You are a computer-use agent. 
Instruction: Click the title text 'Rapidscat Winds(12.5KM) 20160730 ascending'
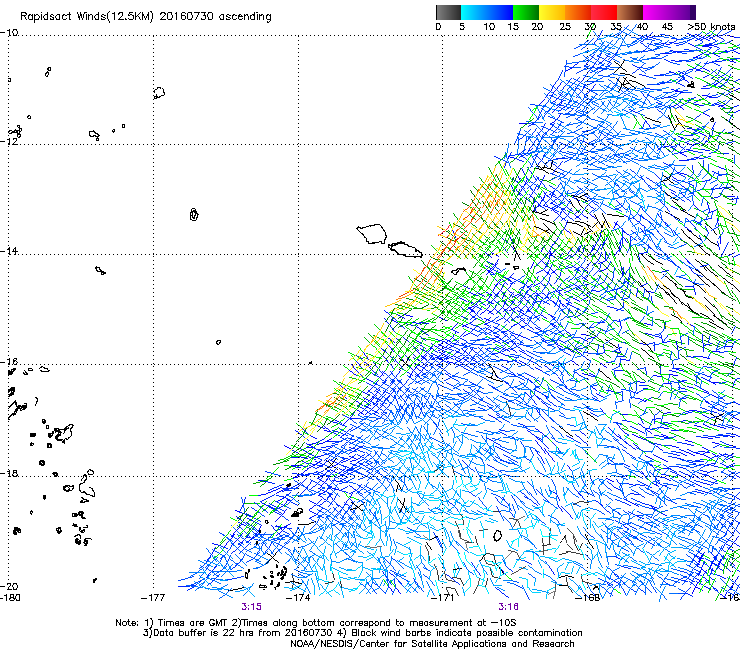click(x=146, y=17)
